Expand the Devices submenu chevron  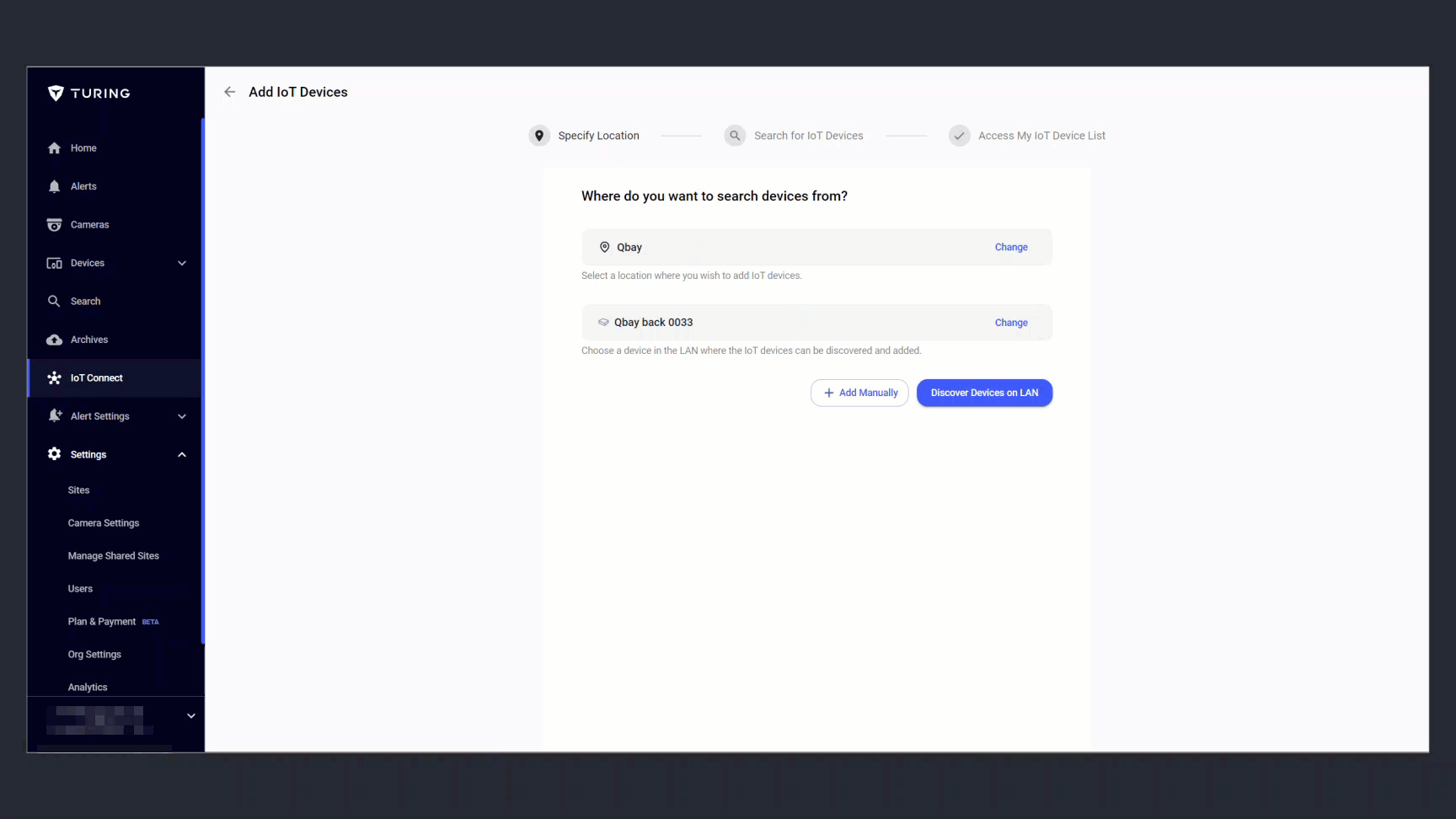182,263
